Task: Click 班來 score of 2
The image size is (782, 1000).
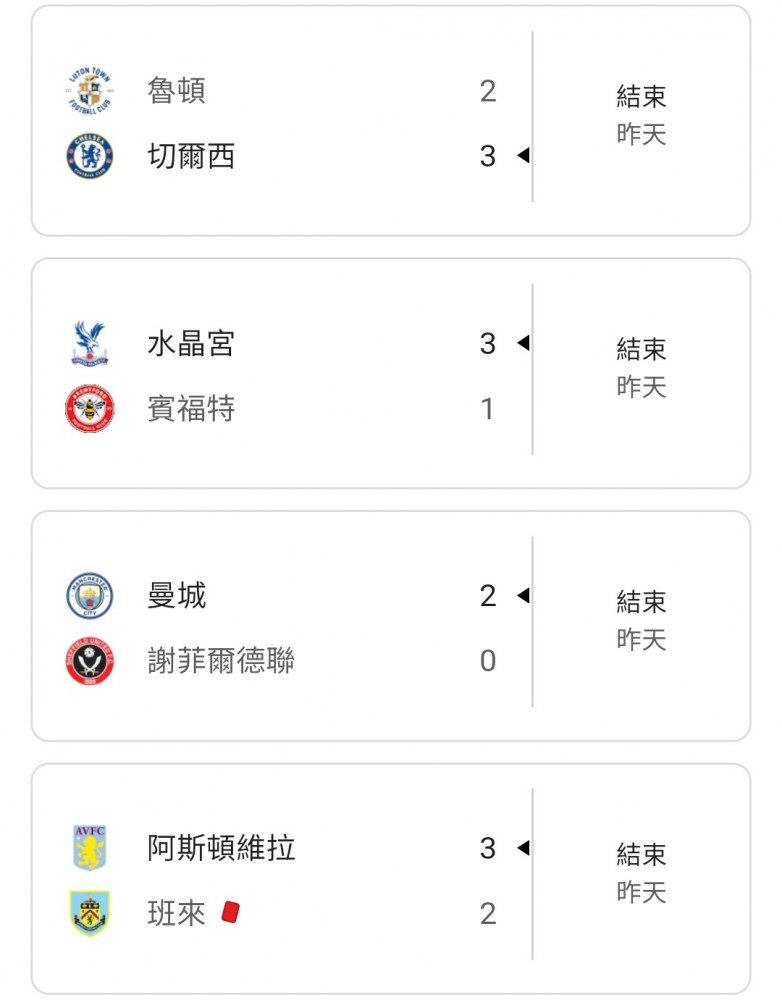Action: 488,913
